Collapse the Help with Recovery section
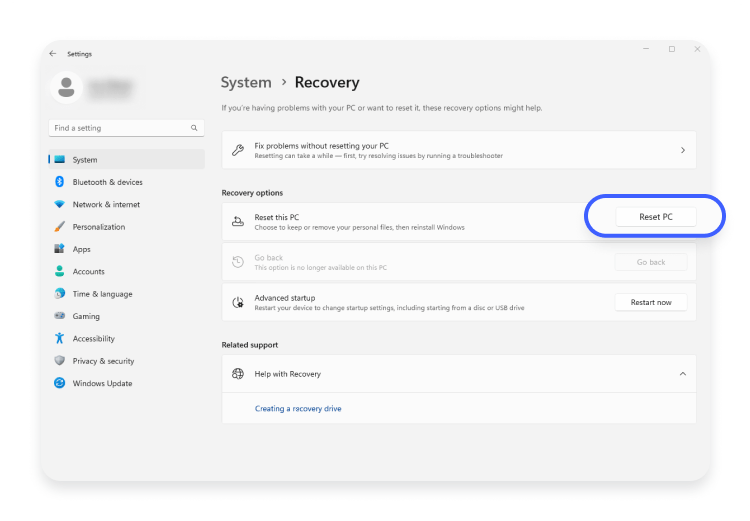 click(683, 374)
